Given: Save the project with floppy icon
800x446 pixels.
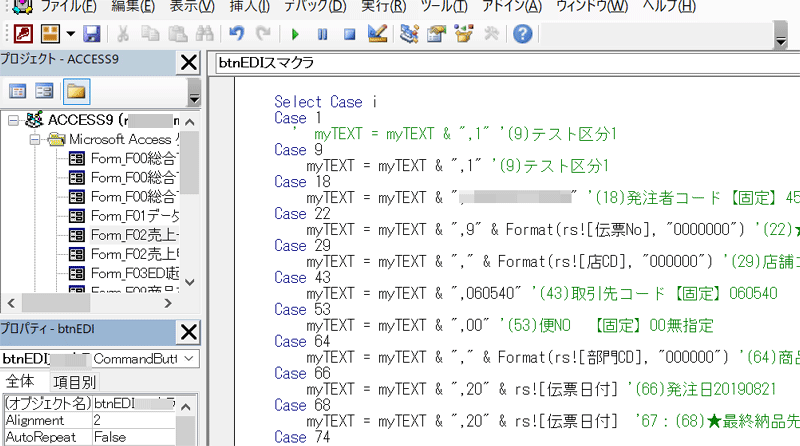Looking at the screenshot, I should 91,34.
